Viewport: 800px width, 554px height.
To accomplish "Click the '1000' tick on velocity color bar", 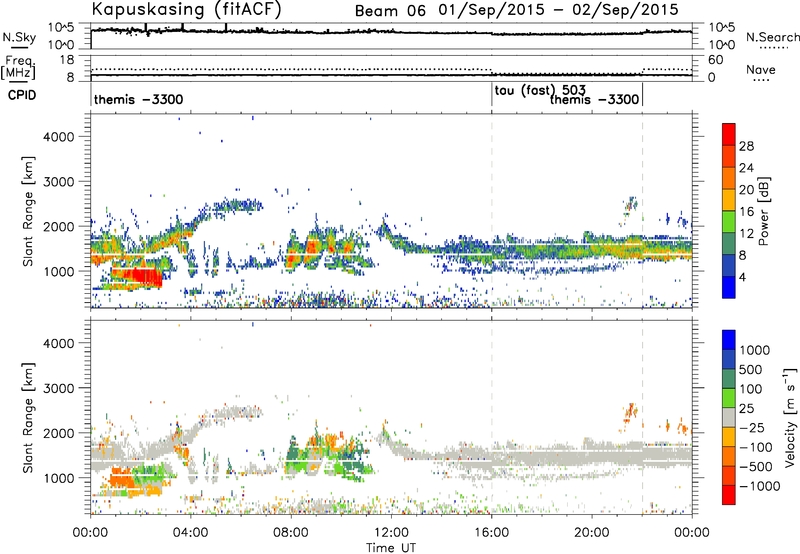I will coord(754,350).
